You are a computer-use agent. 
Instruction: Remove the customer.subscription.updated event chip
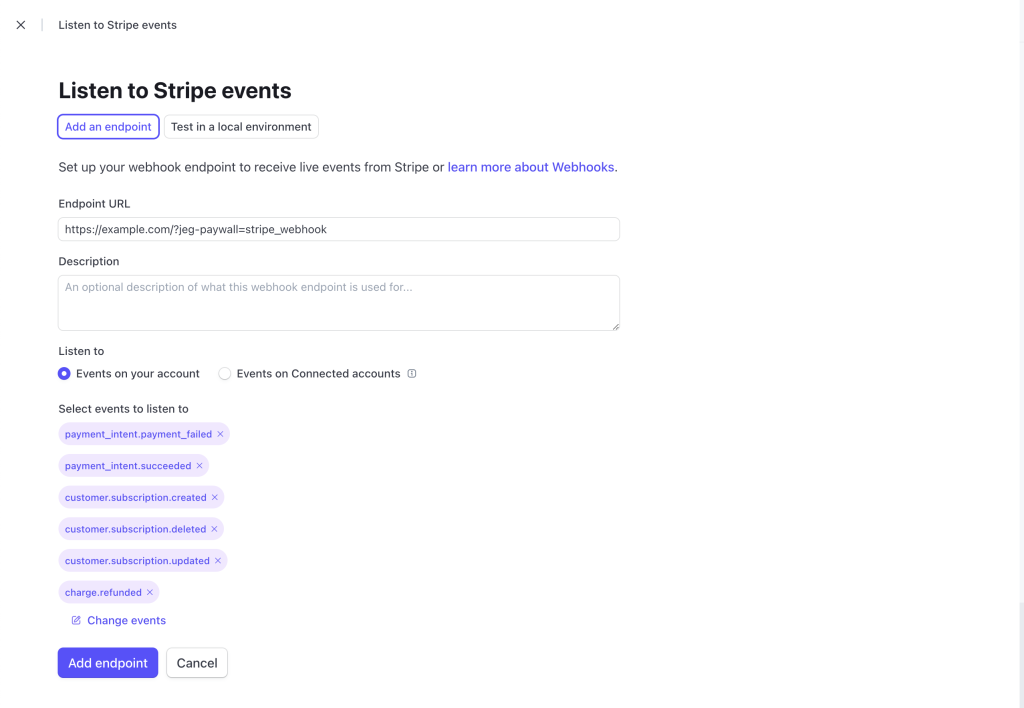pos(217,561)
